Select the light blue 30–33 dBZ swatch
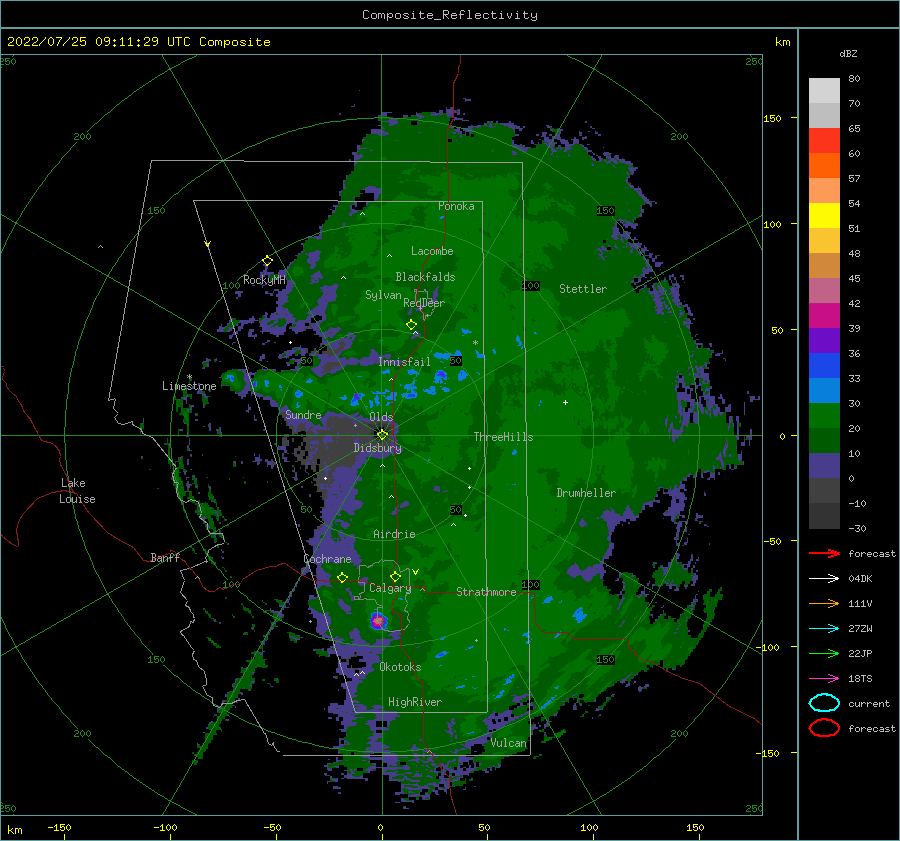Image resolution: width=900 pixels, height=841 pixels. (824, 391)
